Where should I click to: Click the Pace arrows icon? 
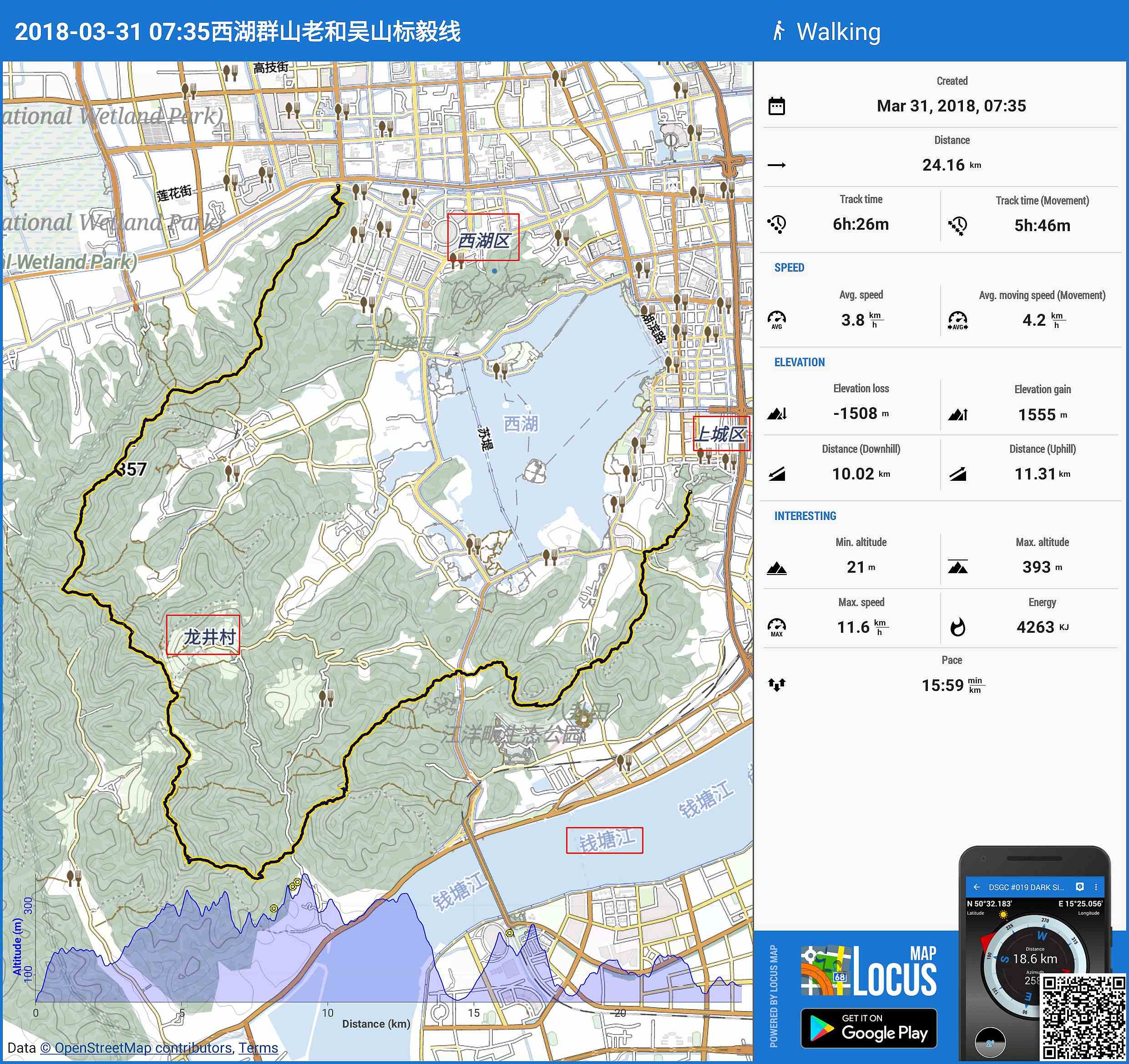coord(776,685)
